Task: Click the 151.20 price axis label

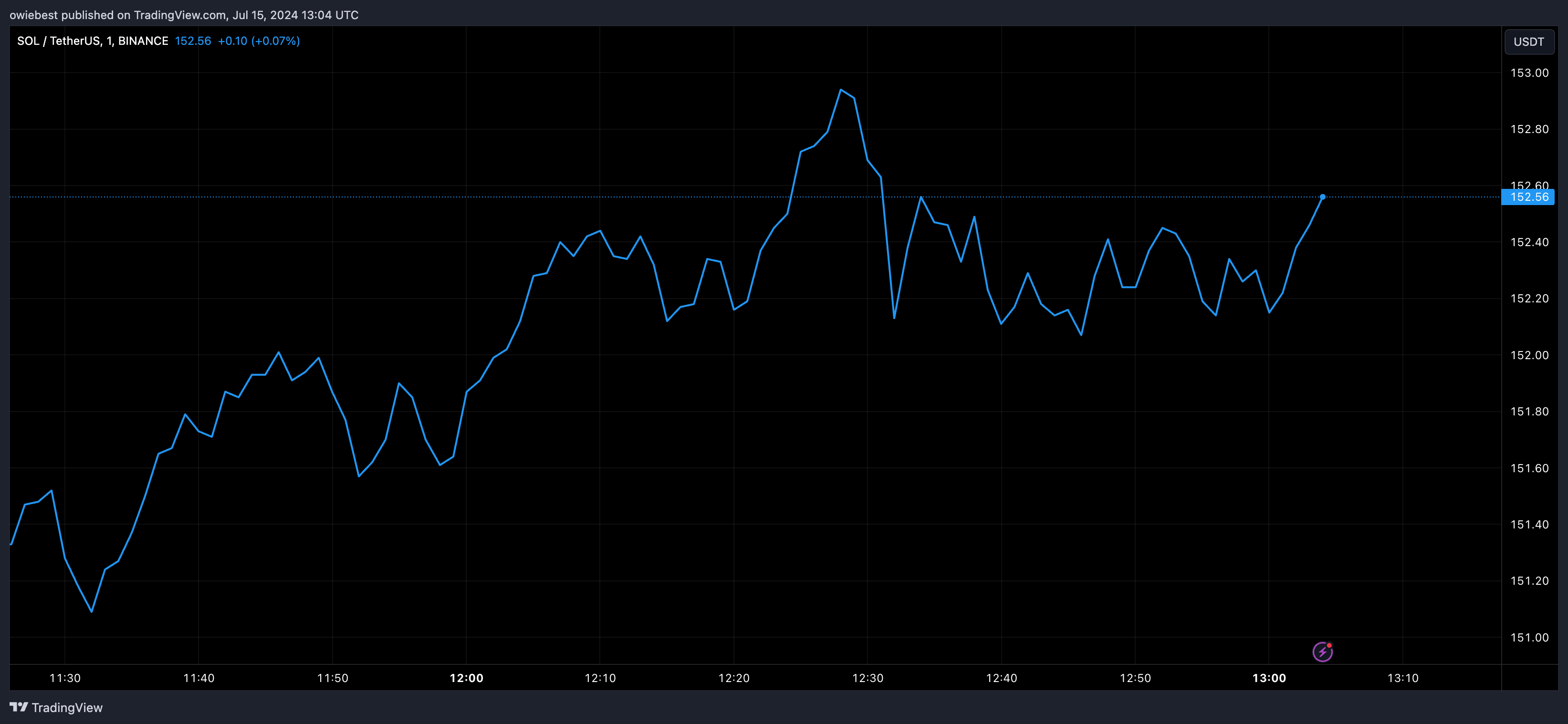Action: click(x=1529, y=580)
